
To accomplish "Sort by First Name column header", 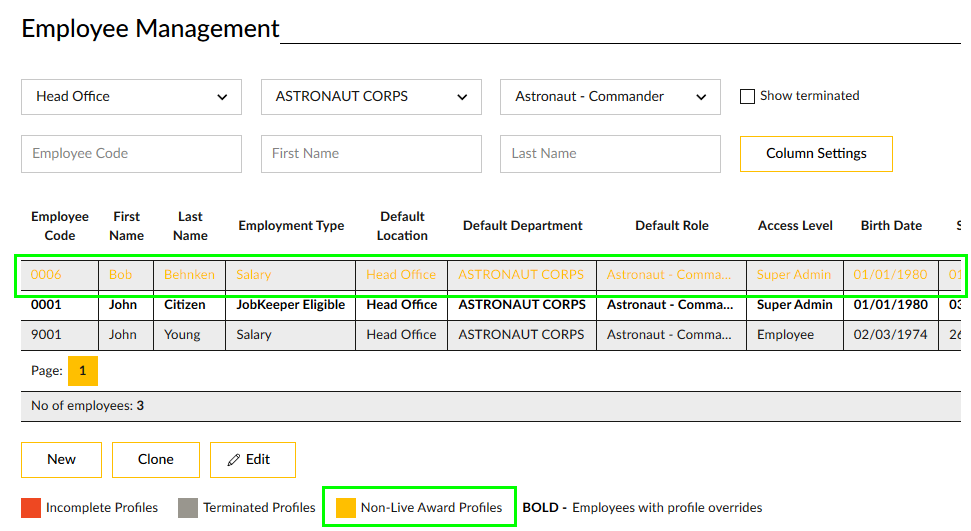I will (126, 226).
